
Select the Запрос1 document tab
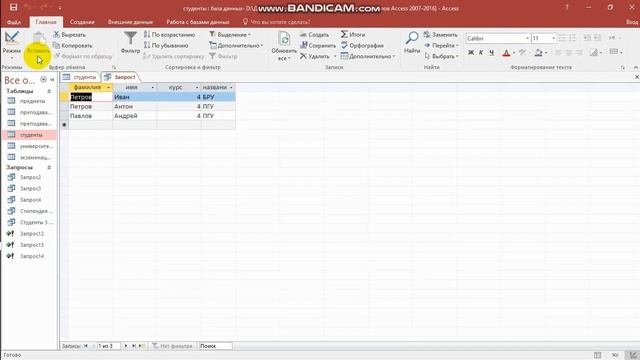121,77
